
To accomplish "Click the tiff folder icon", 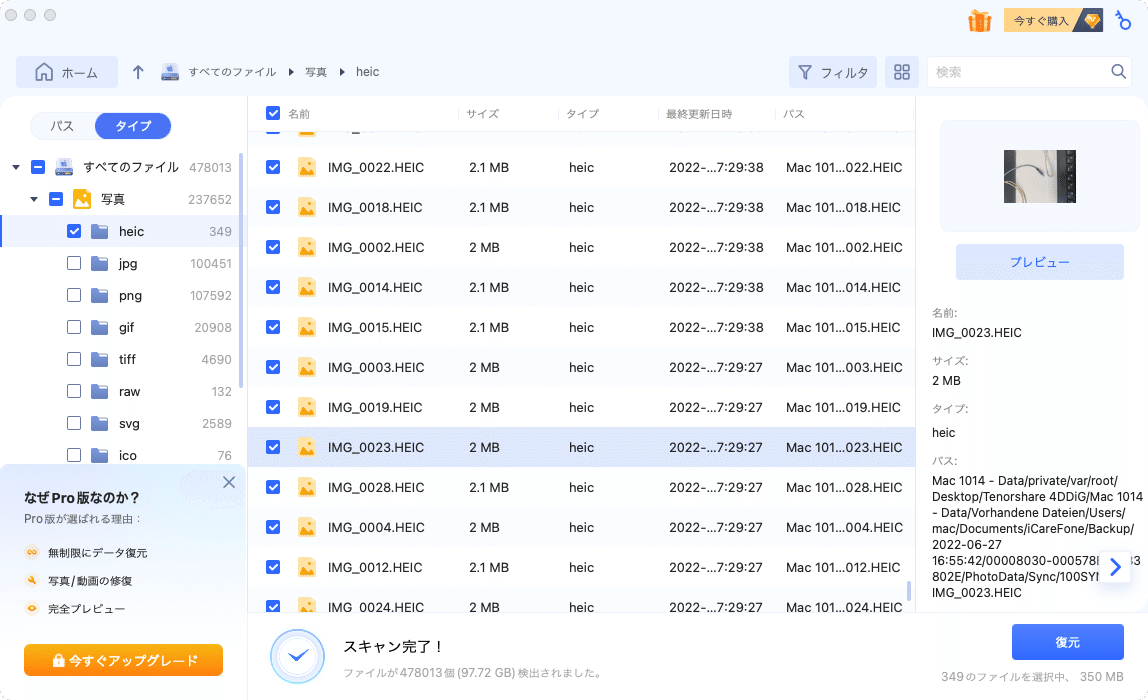I will [100, 360].
